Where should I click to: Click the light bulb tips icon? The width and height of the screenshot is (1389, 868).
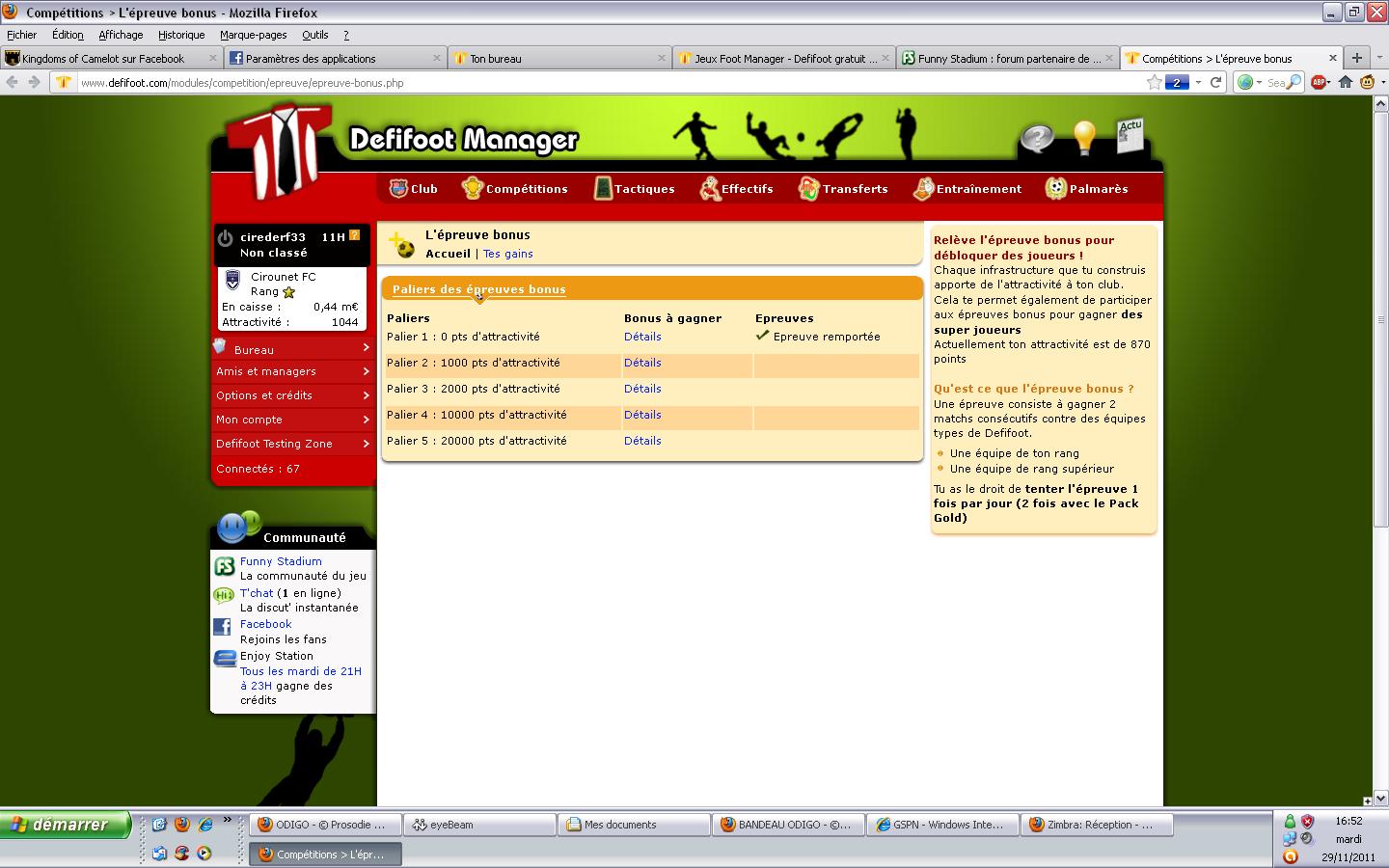pos(1085,138)
